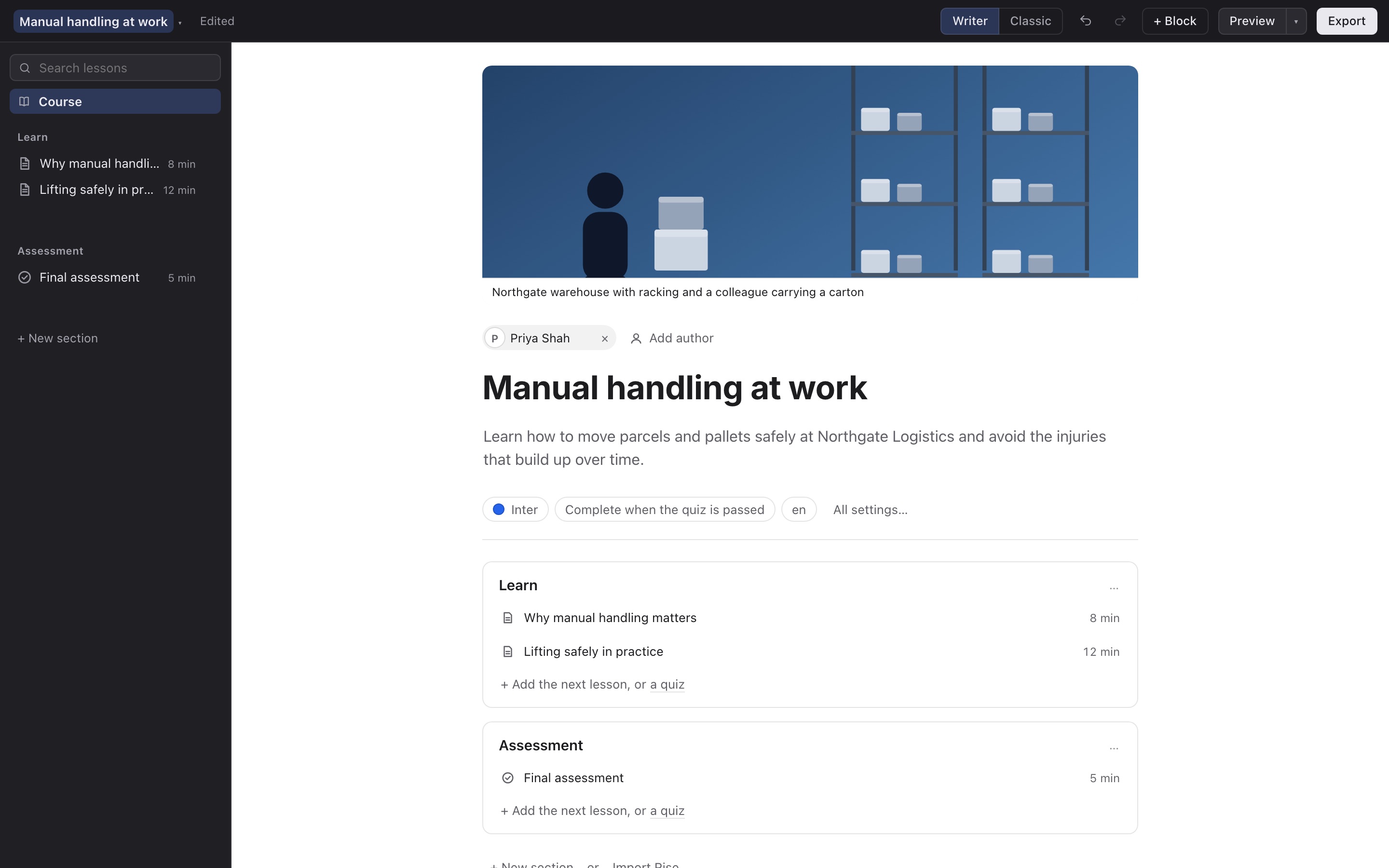Remove Priya Shah author with x icon

coord(604,339)
